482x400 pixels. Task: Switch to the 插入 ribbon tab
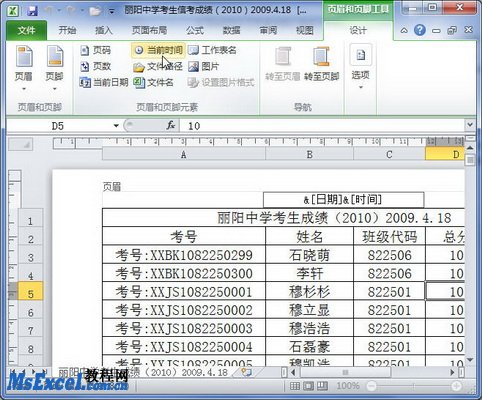[x=104, y=30]
